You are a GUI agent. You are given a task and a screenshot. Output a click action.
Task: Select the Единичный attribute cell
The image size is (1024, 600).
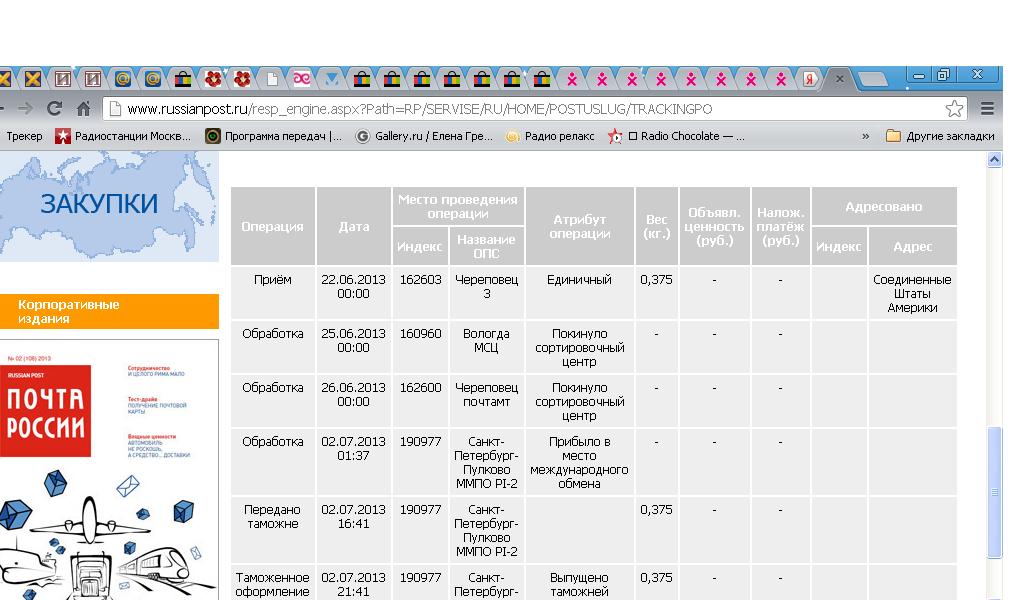(x=579, y=292)
